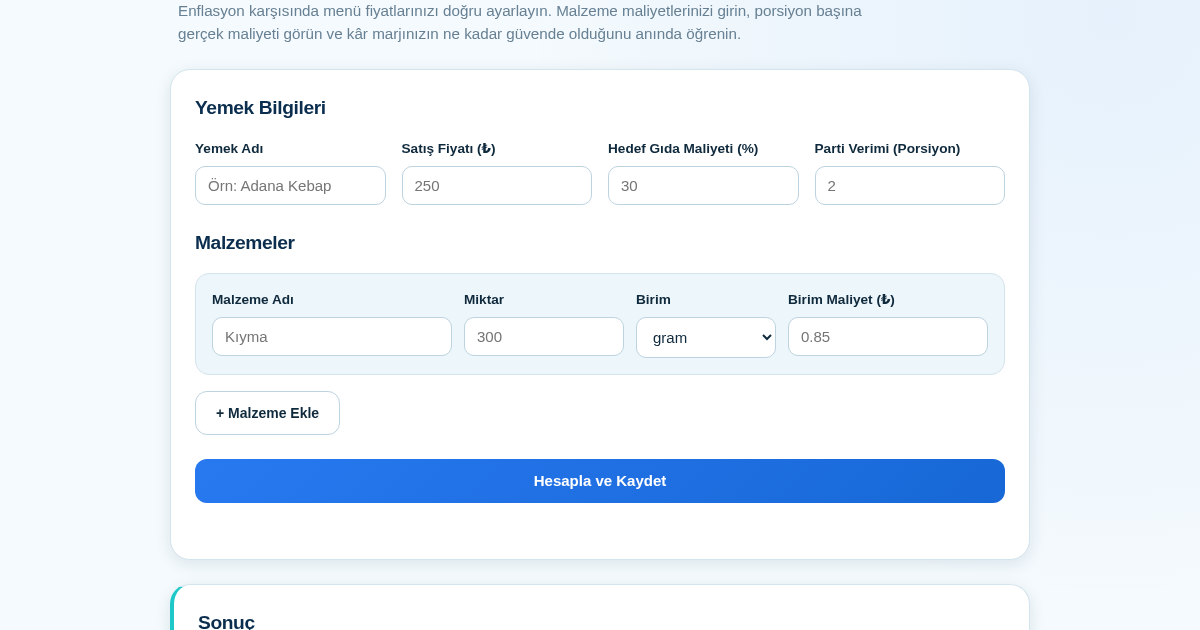Click the Parti Verimi (Porsiyon) label
The width and height of the screenshot is (1200, 630).
887,149
